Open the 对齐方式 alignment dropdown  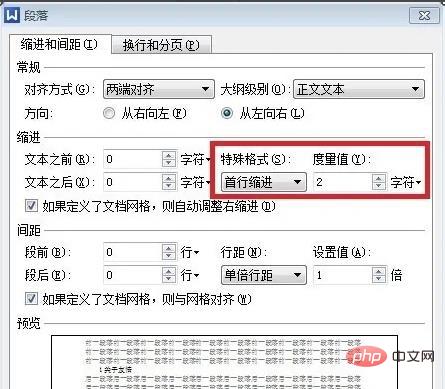(x=159, y=89)
